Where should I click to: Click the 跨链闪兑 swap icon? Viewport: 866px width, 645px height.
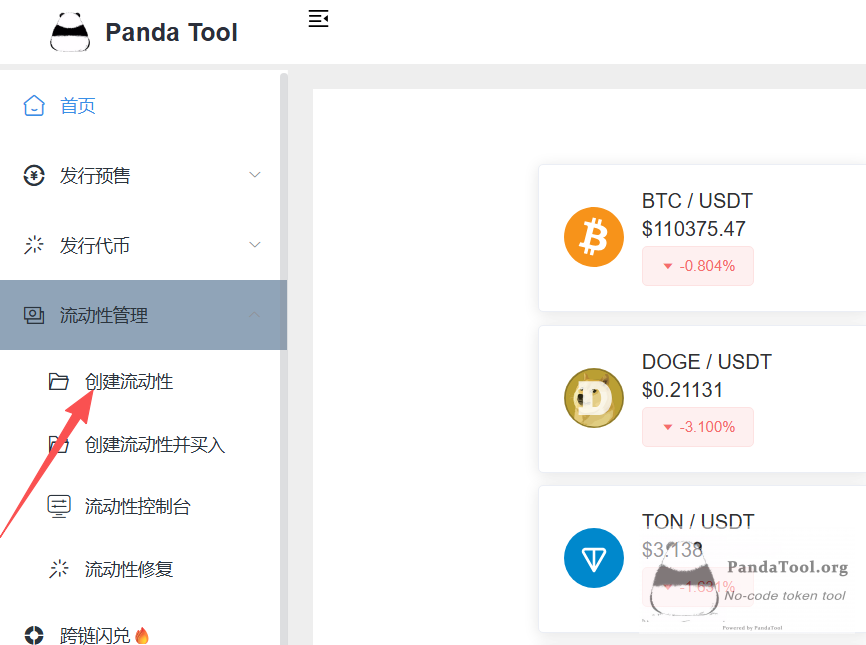click(34, 635)
